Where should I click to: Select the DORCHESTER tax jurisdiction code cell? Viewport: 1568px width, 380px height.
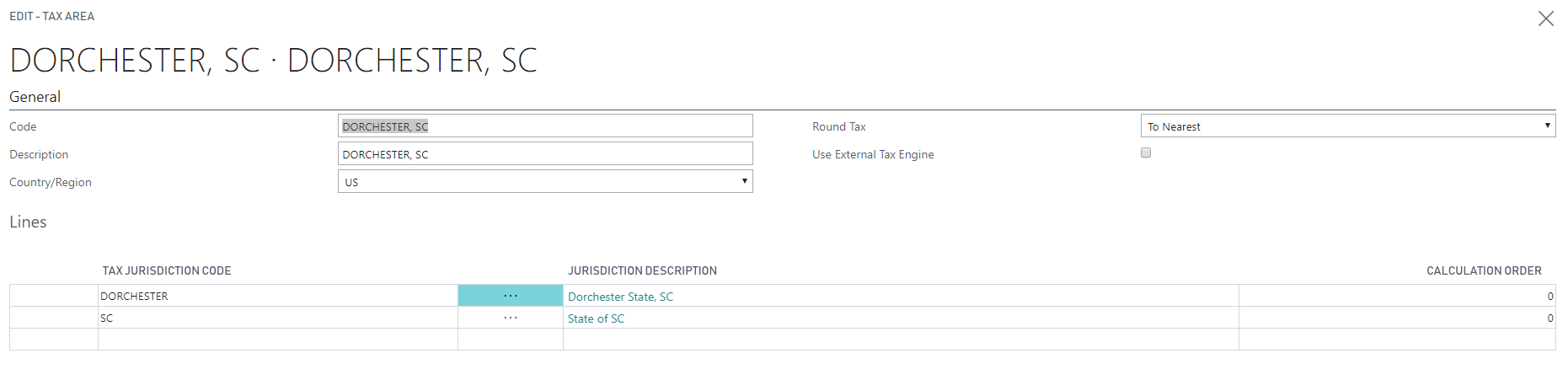278,296
